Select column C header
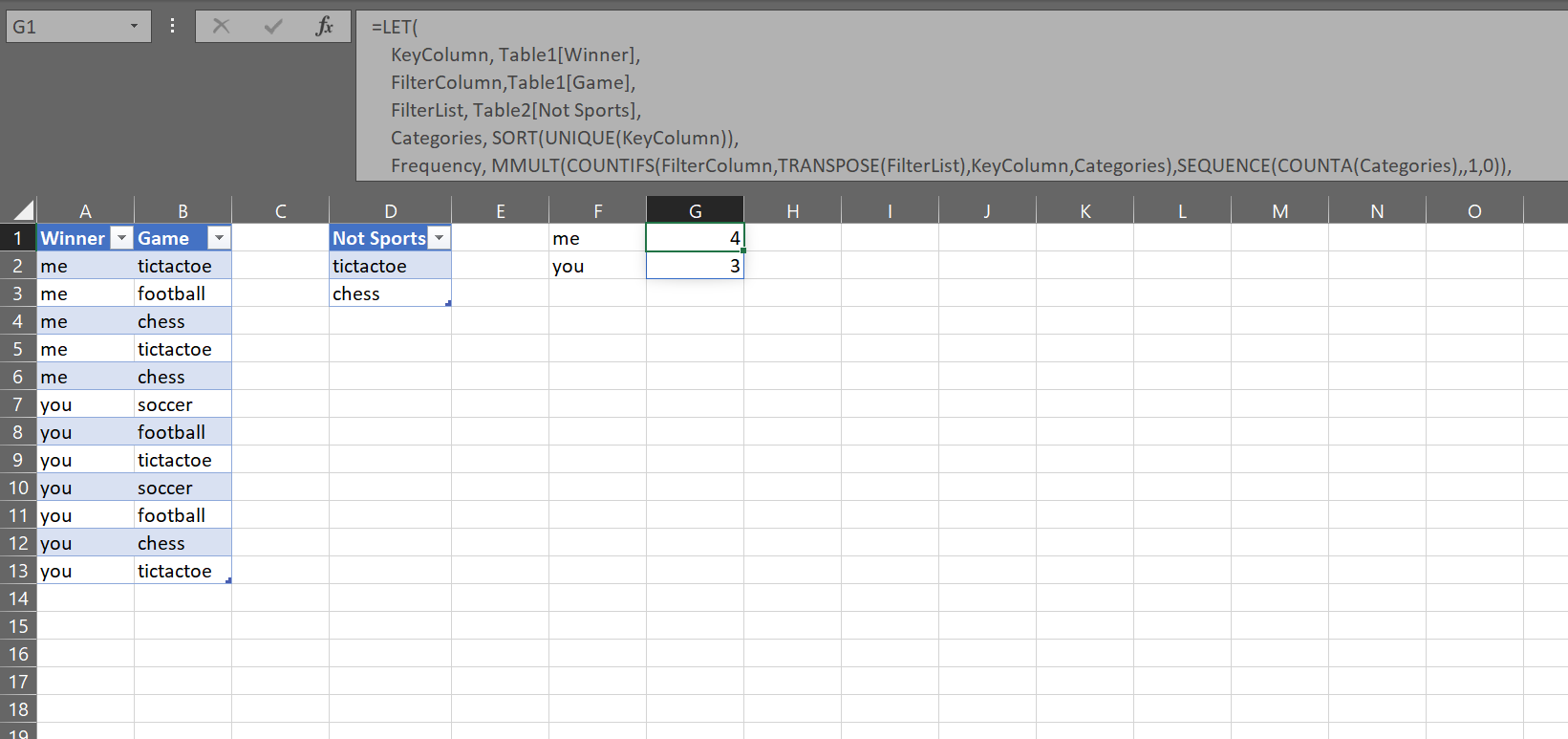 coord(280,210)
